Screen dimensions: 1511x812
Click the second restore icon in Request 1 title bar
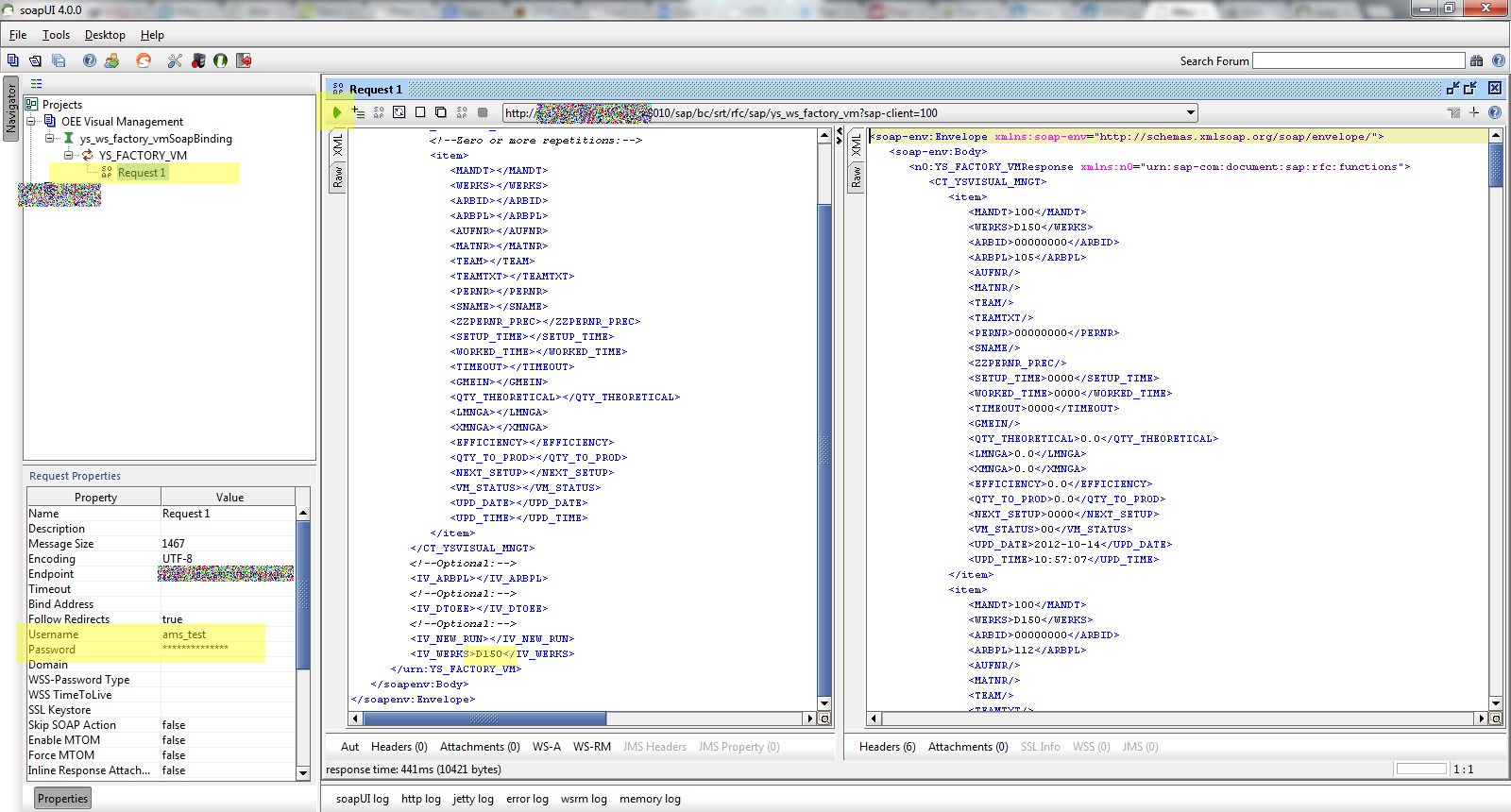[x=1470, y=88]
